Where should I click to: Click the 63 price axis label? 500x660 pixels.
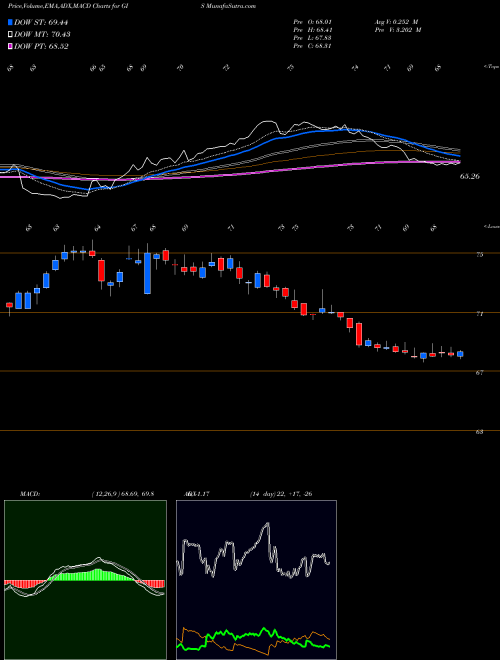(x=479, y=432)
